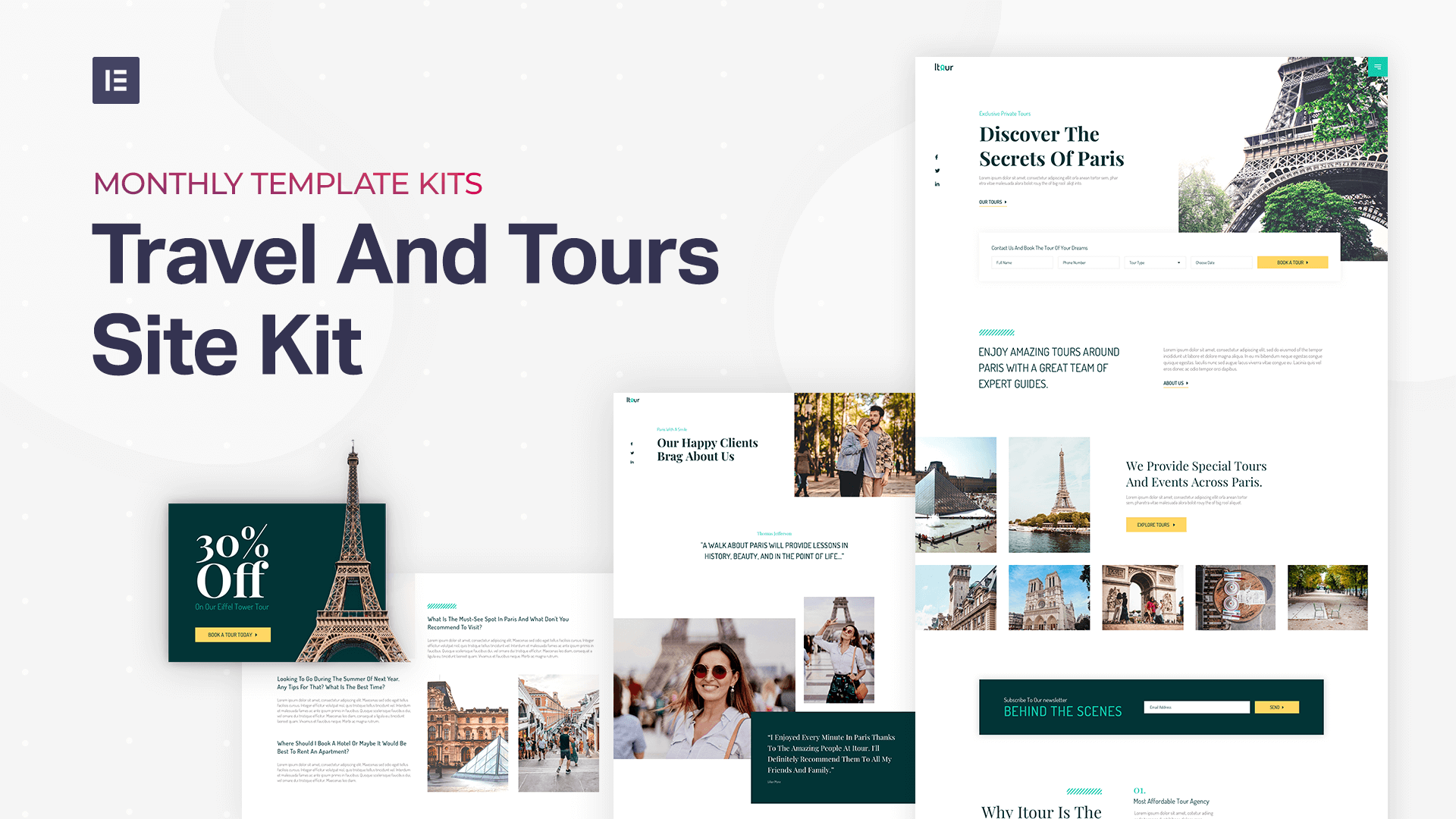Expand the Tour Type dropdown
Viewport: 1456px width, 819px height.
coord(1155,262)
